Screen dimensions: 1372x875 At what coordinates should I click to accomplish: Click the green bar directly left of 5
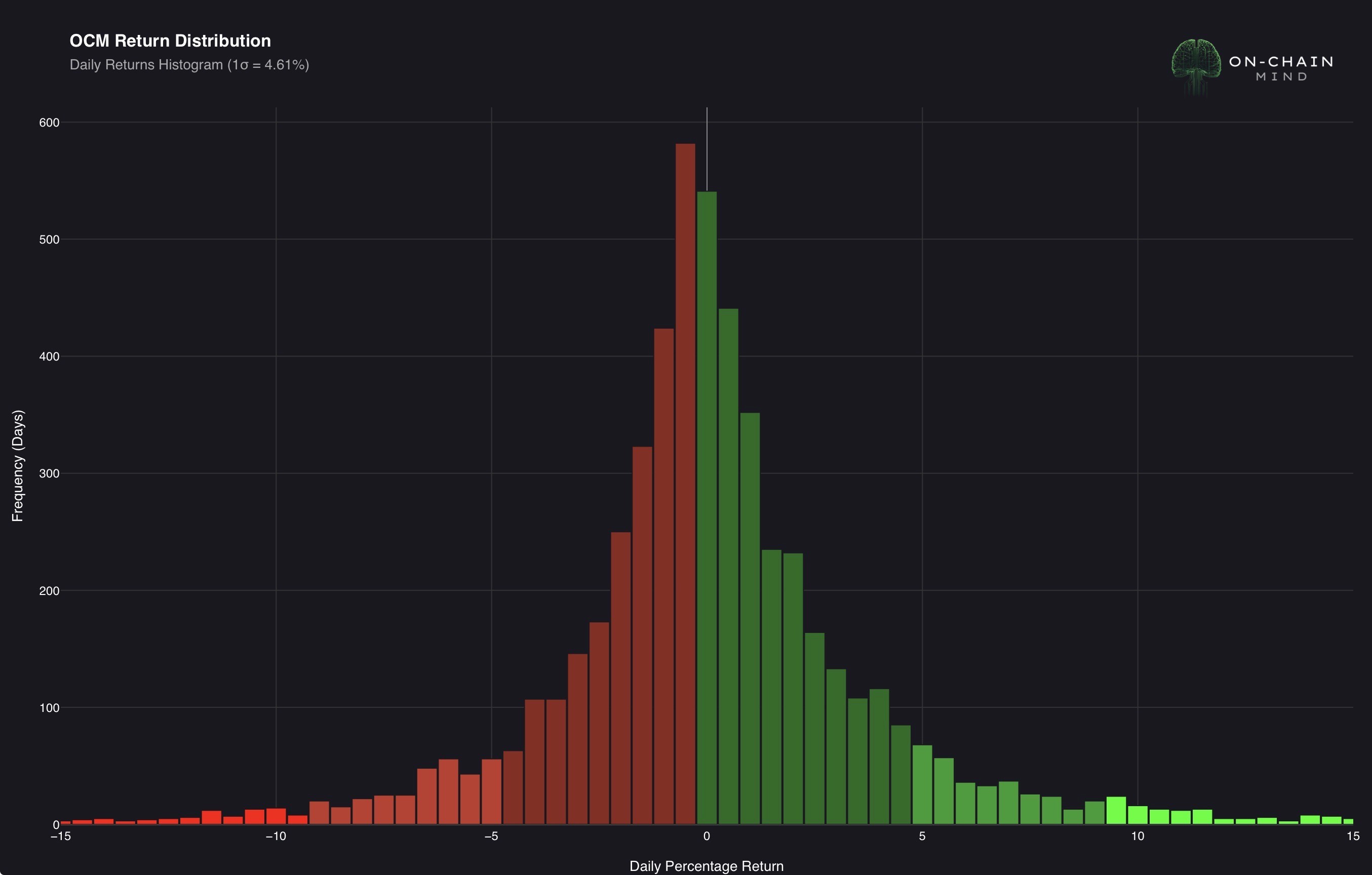900,775
